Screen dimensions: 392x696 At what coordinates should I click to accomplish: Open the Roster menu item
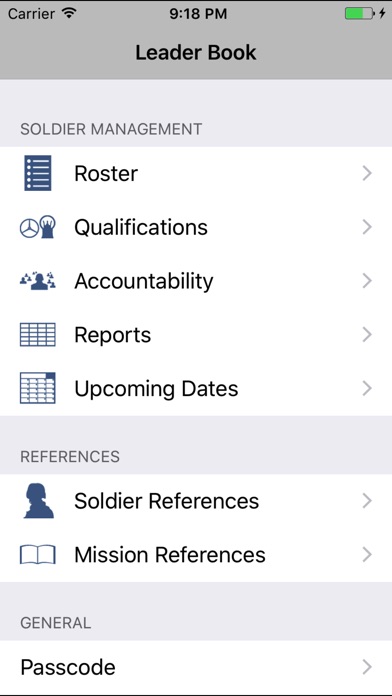[196, 173]
